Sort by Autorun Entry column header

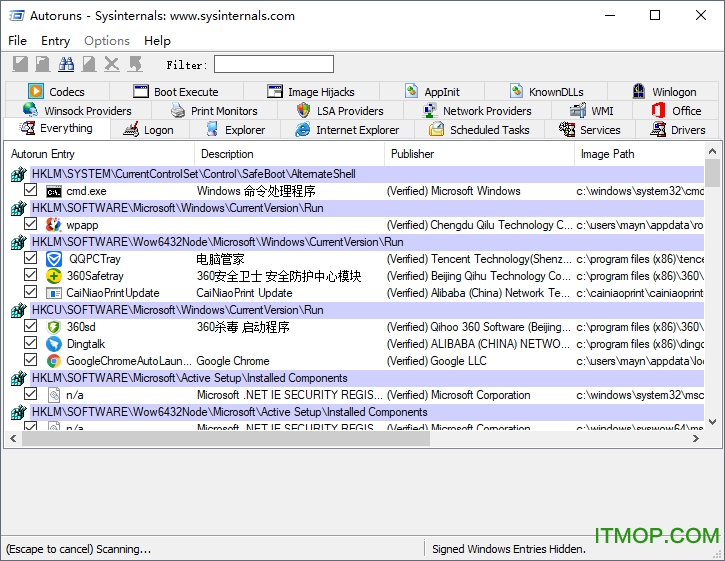click(99, 154)
